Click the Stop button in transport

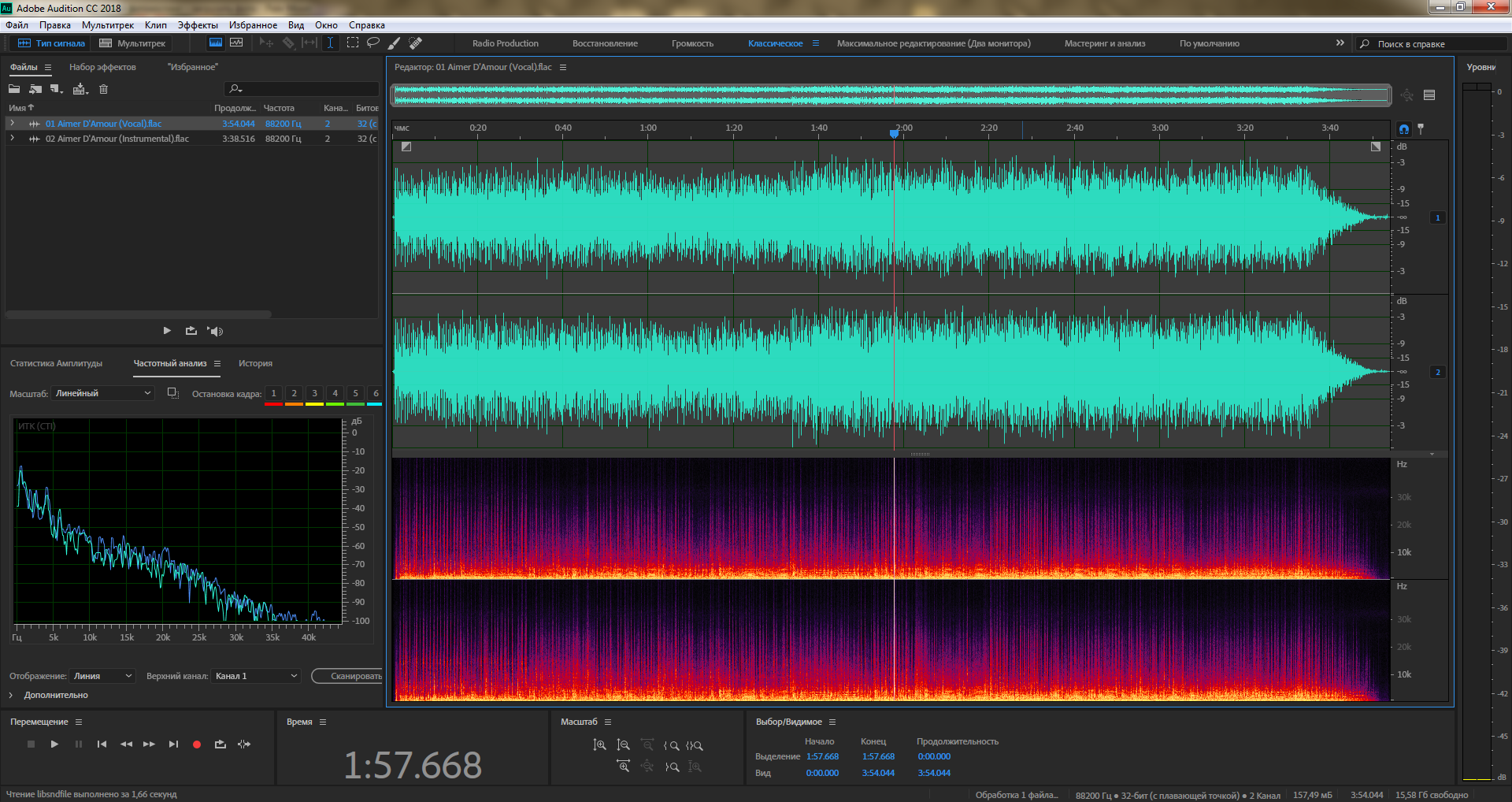(x=31, y=744)
